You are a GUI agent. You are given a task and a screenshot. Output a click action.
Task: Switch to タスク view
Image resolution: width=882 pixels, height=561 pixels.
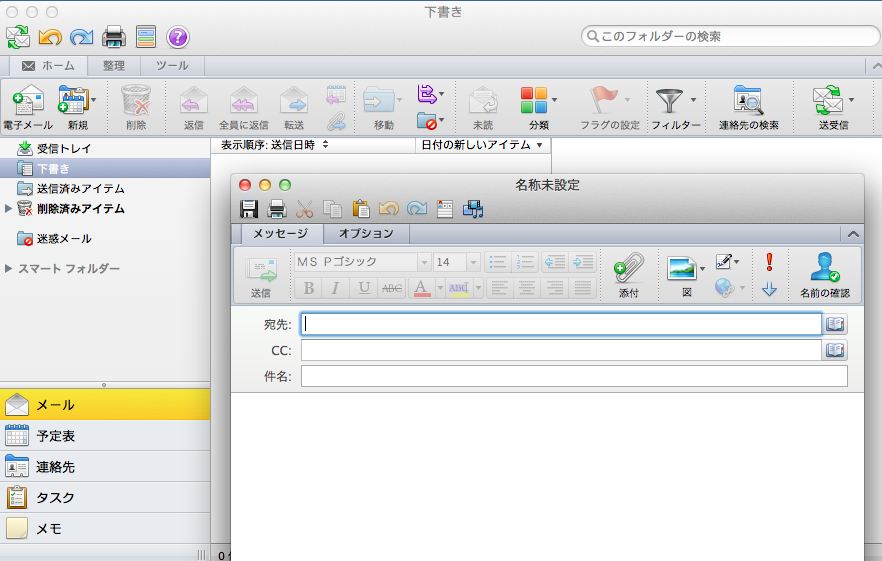click(105, 497)
